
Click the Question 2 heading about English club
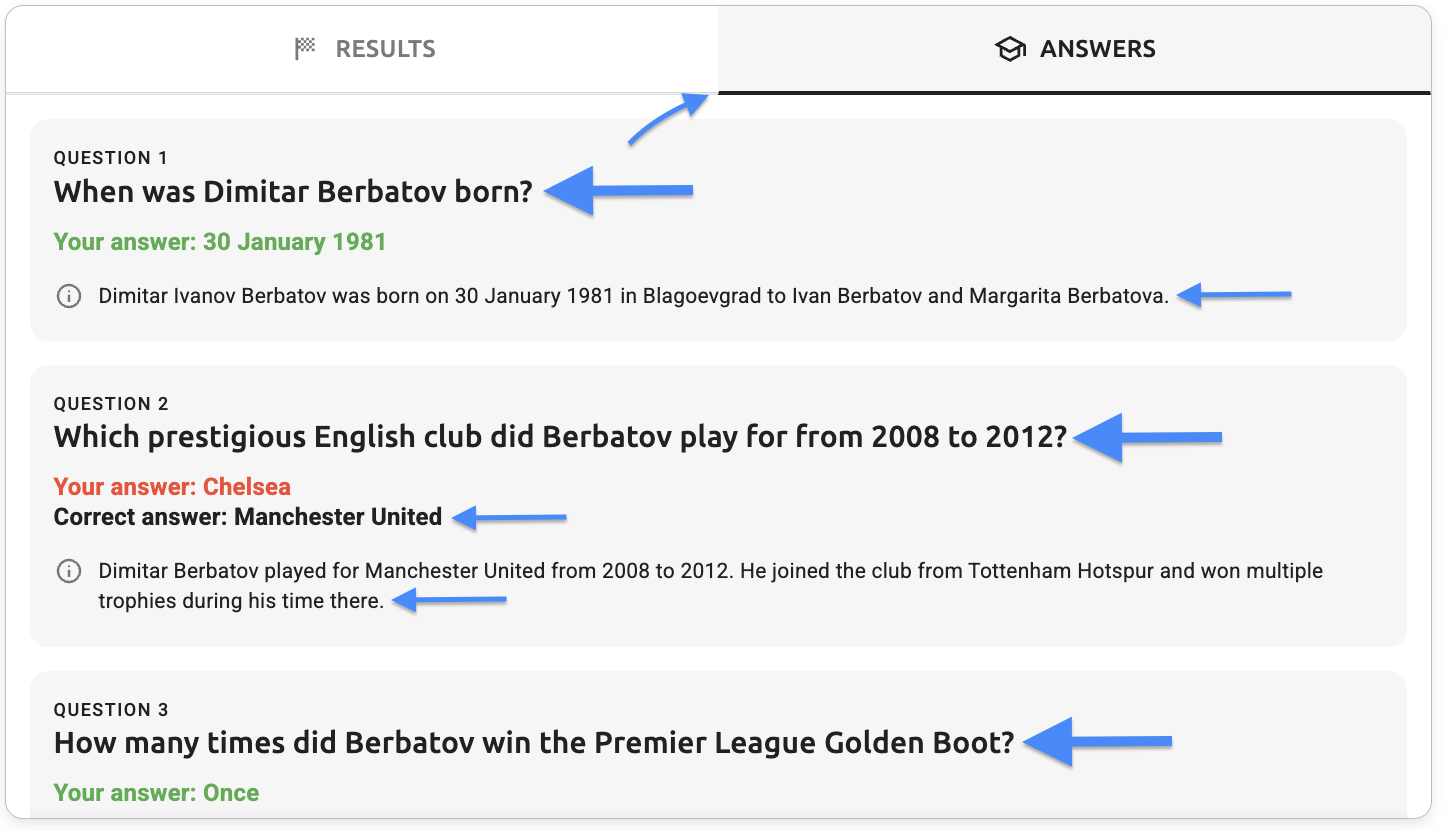click(560, 437)
